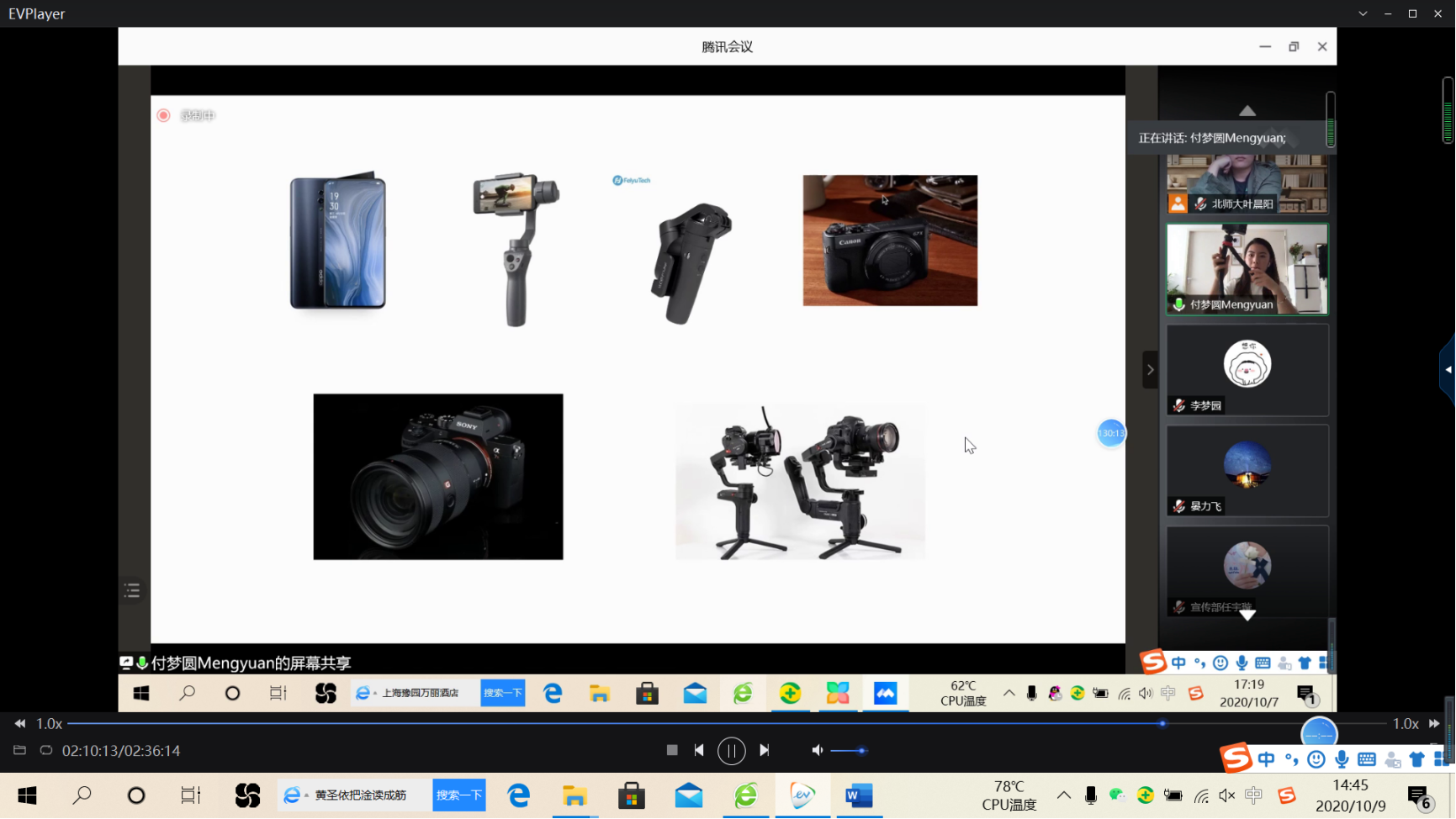This screenshot has height=819, width=1456.
Task: Pause the video playback
Action: (731, 750)
